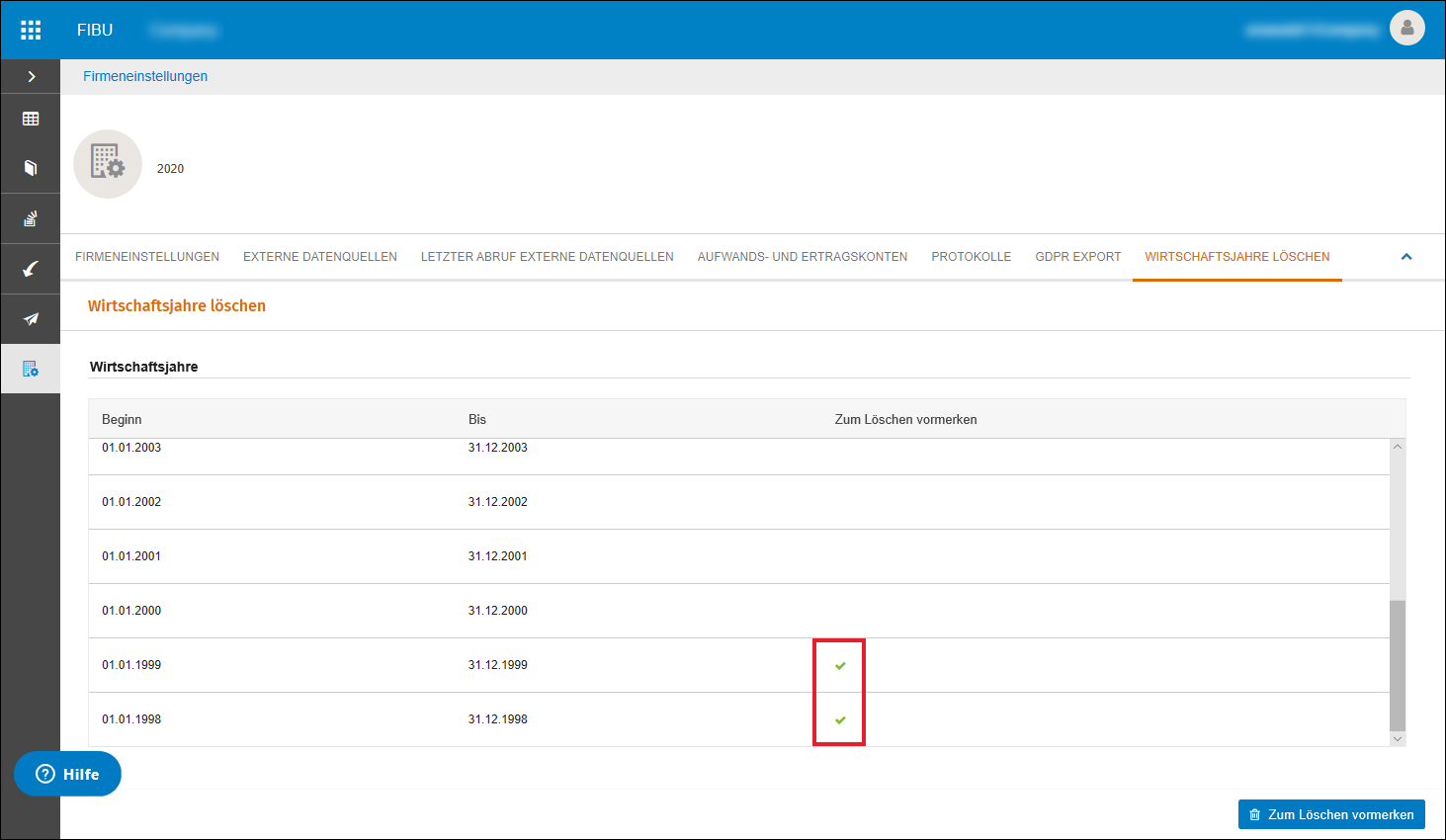
Task: Select the building-with-gear sidebar icon
Action: tap(31, 369)
